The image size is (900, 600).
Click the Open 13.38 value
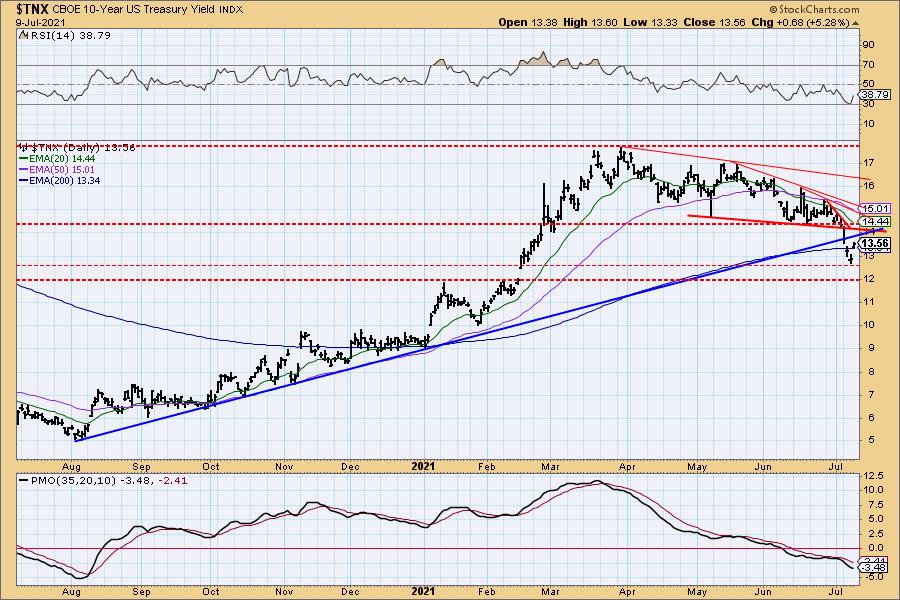tap(528, 22)
